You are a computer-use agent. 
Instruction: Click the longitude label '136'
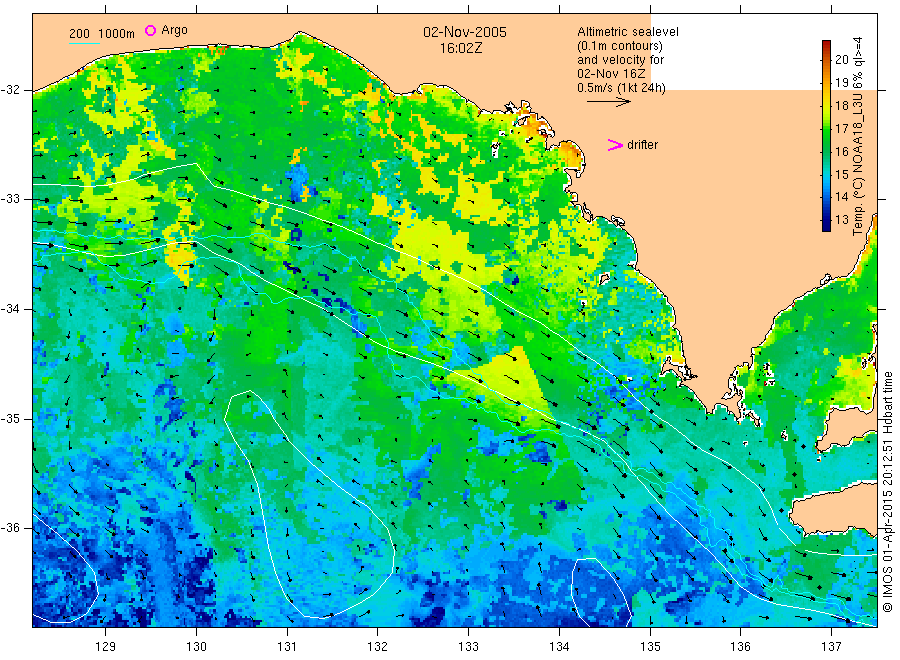pos(741,647)
